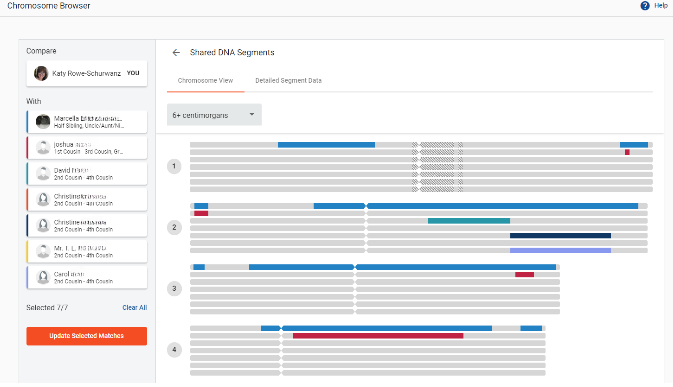This screenshot has height=387, width=673.
Task: Toggle the Marcella half sibling match card
Action: pyautogui.click(x=87, y=122)
